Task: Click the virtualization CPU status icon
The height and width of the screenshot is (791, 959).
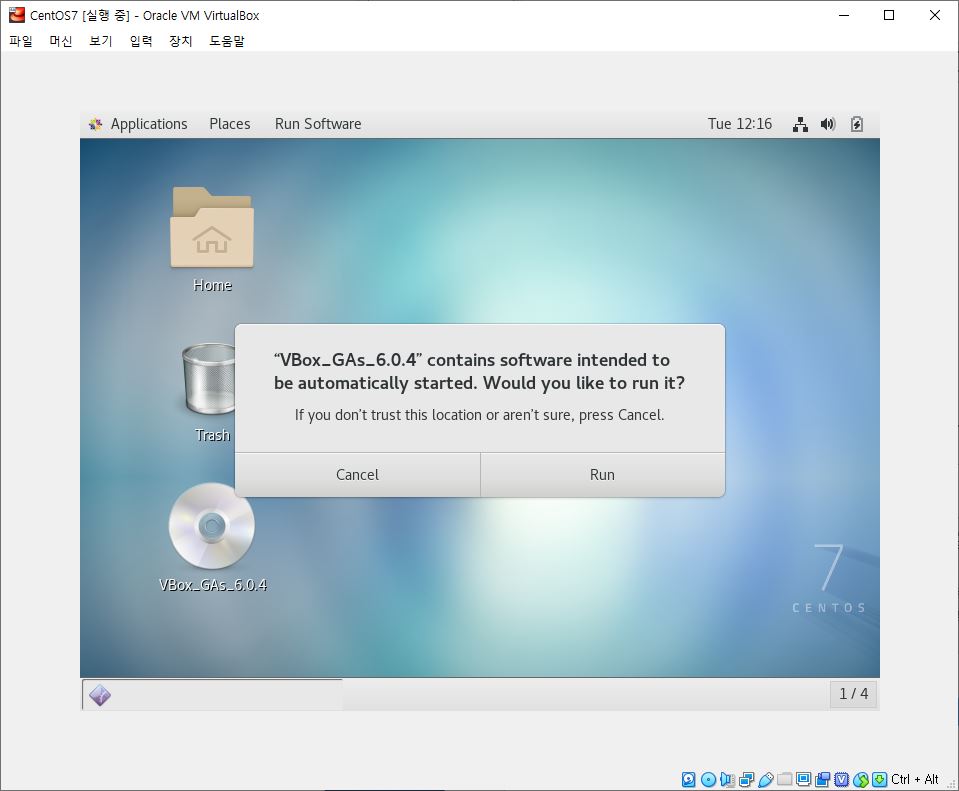Action: 842,779
